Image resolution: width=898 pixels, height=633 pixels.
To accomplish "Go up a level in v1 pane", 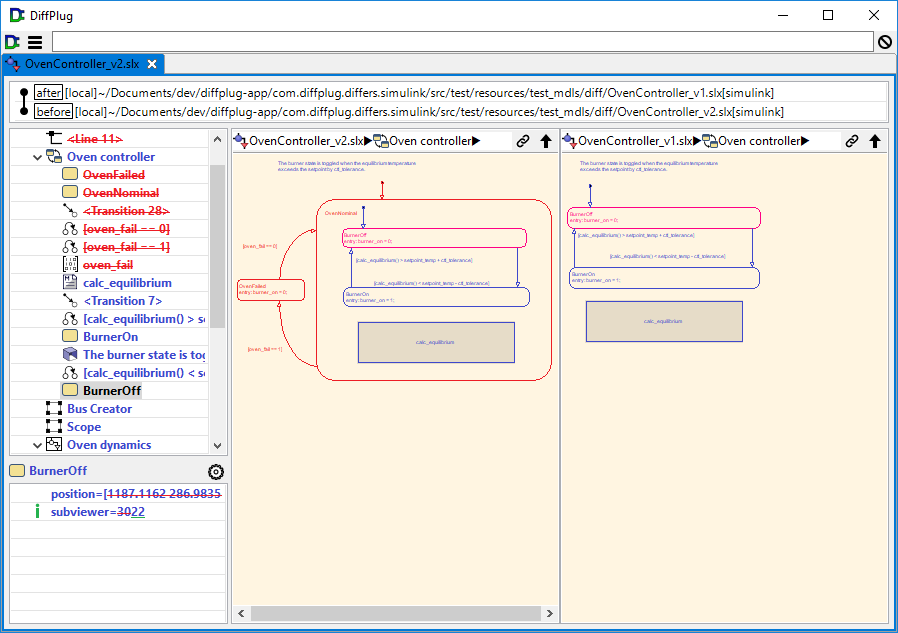I will tap(875, 141).
